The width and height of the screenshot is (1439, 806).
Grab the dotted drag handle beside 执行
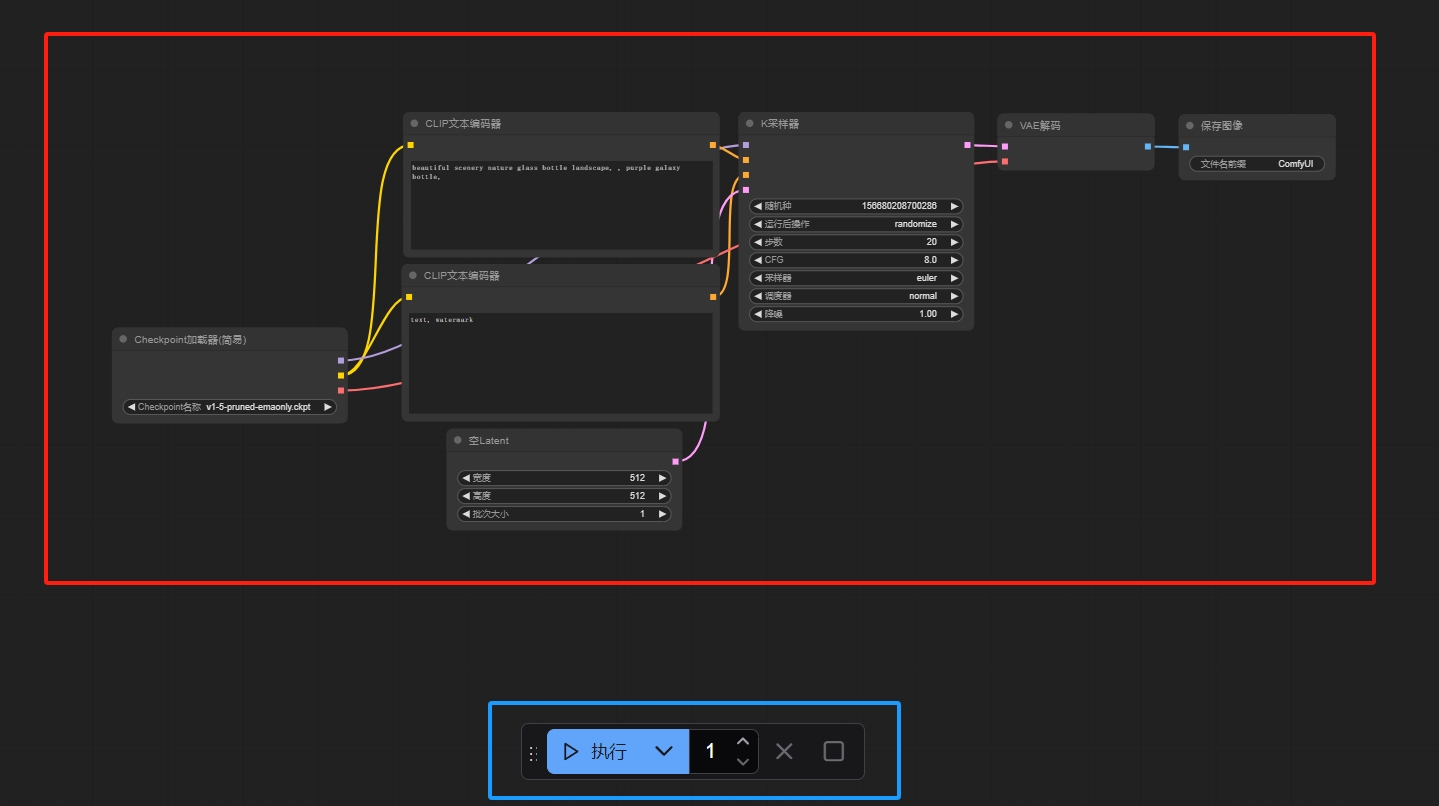pos(532,753)
